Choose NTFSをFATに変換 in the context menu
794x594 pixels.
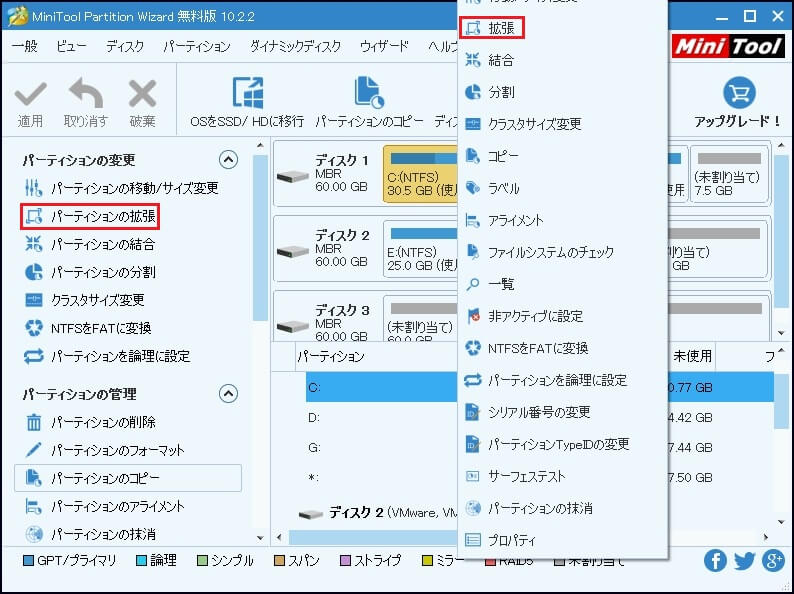point(562,348)
